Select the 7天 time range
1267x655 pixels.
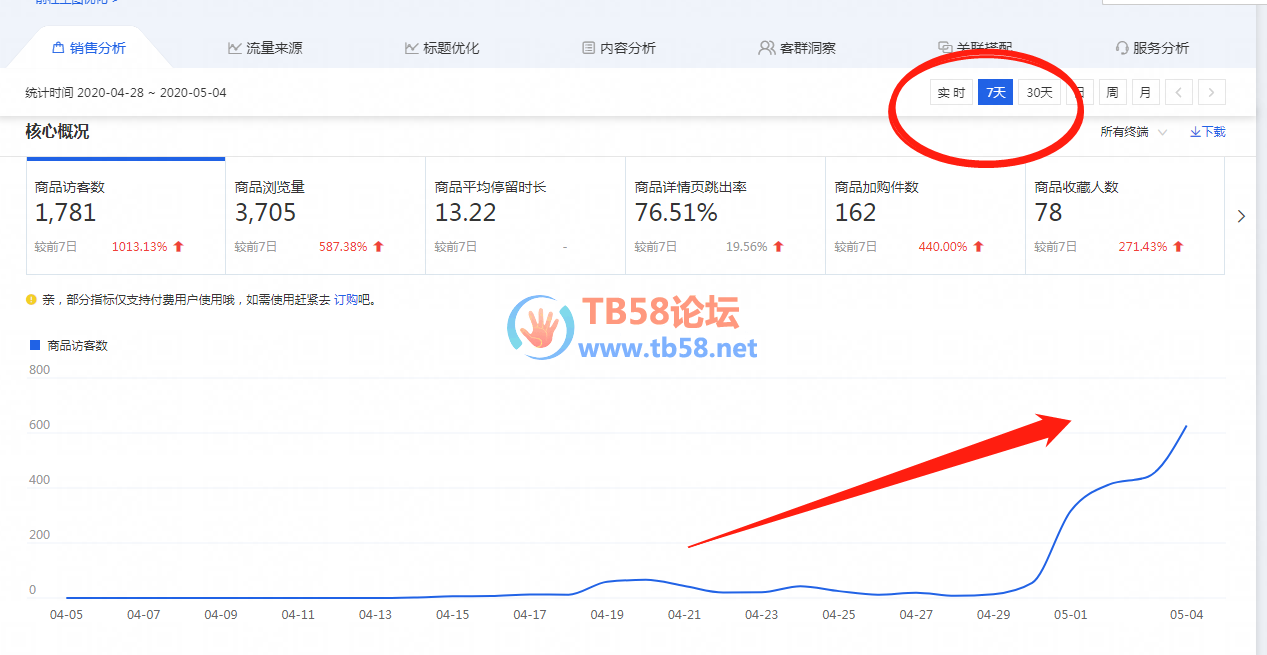995,93
